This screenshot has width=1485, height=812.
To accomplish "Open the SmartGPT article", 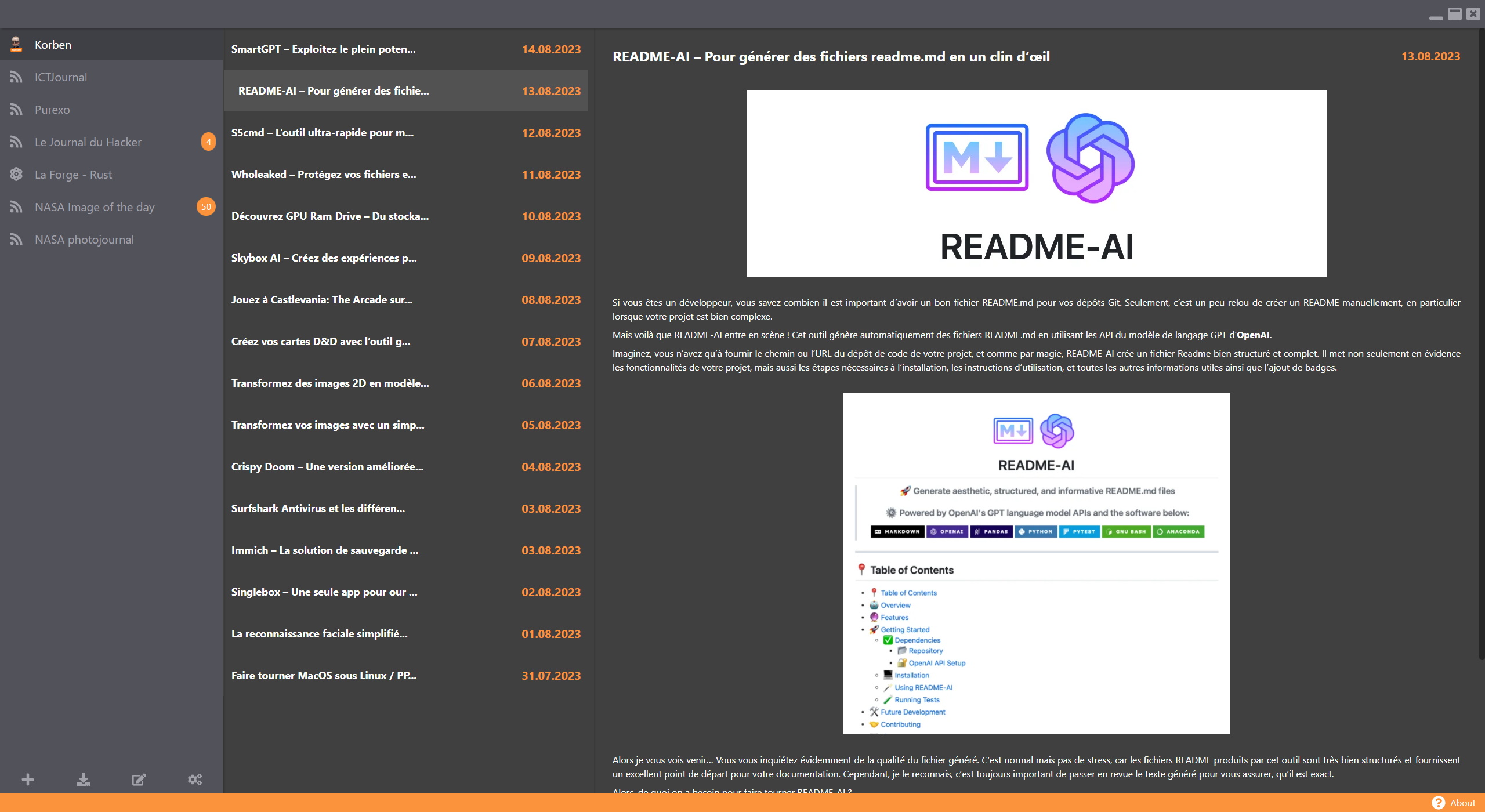I will 406,49.
